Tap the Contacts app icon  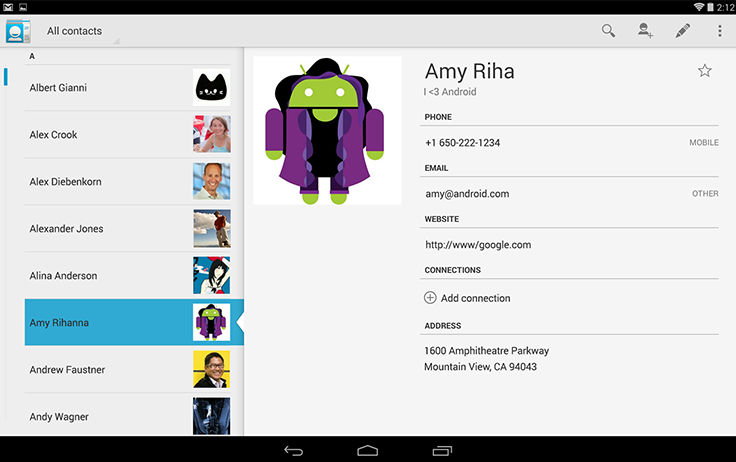tap(18, 31)
